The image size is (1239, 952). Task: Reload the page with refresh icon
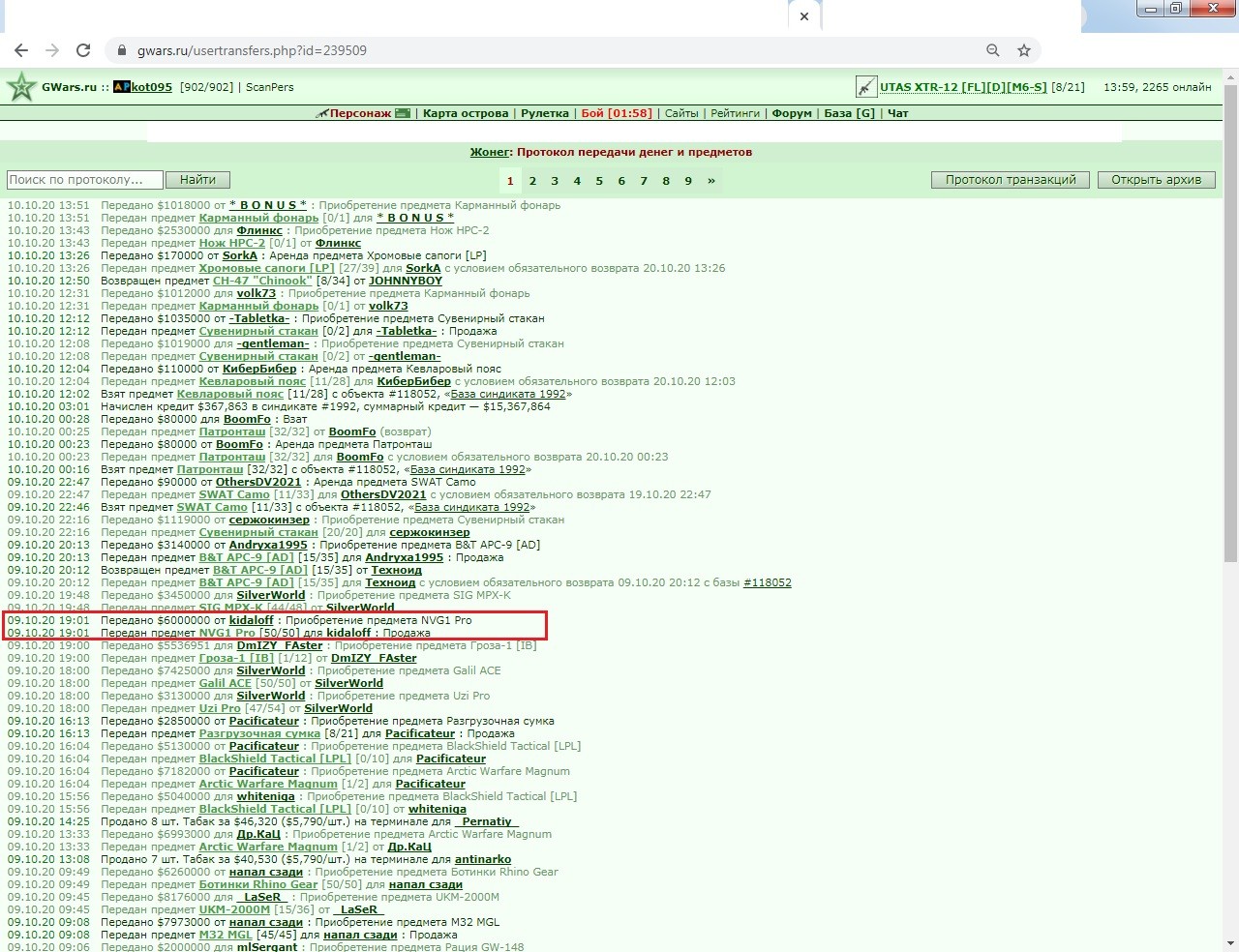[x=83, y=50]
